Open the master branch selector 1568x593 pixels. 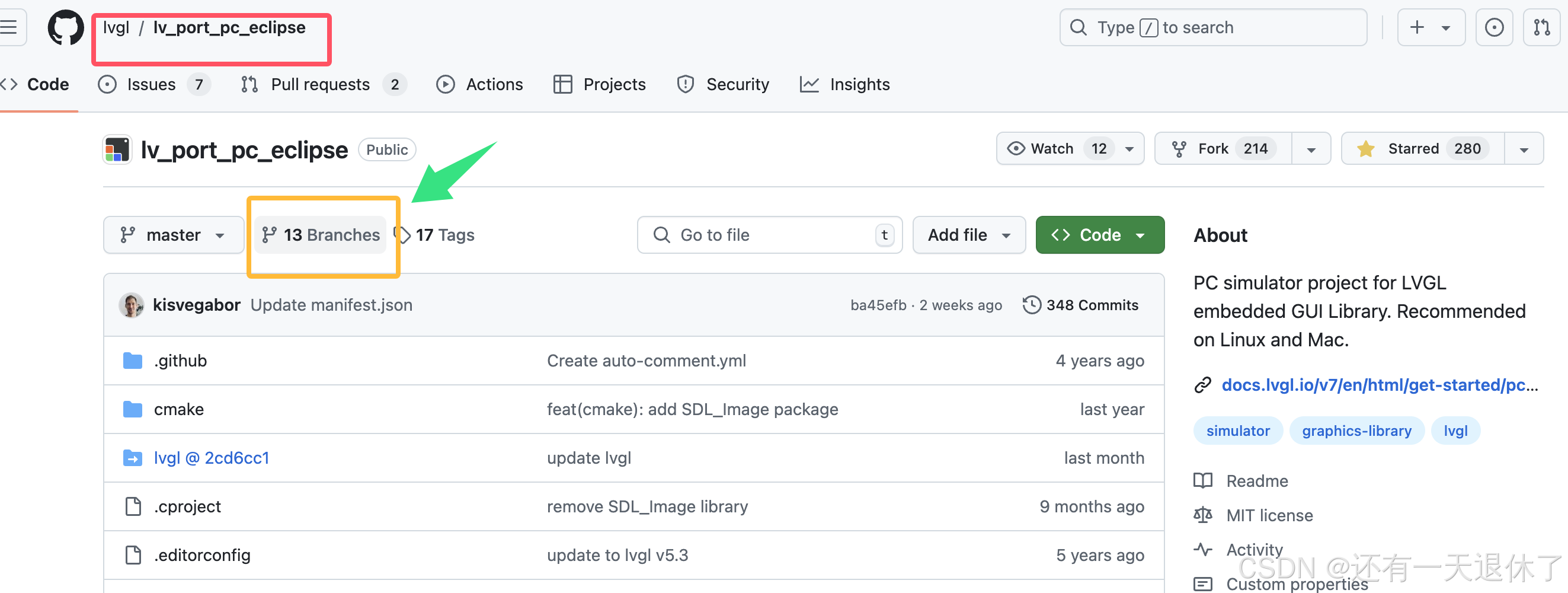174,235
